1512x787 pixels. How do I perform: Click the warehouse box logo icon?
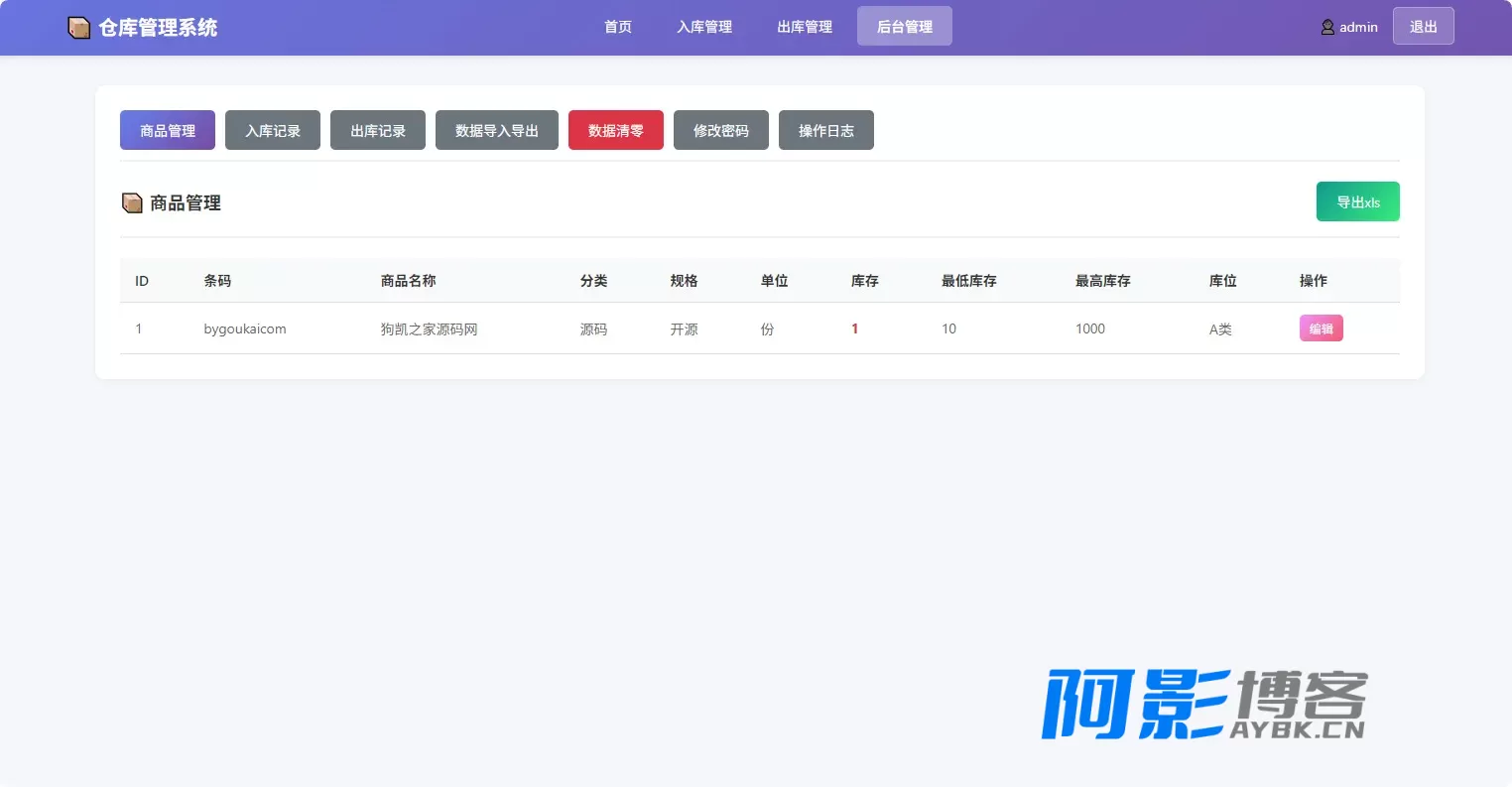point(79,28)
